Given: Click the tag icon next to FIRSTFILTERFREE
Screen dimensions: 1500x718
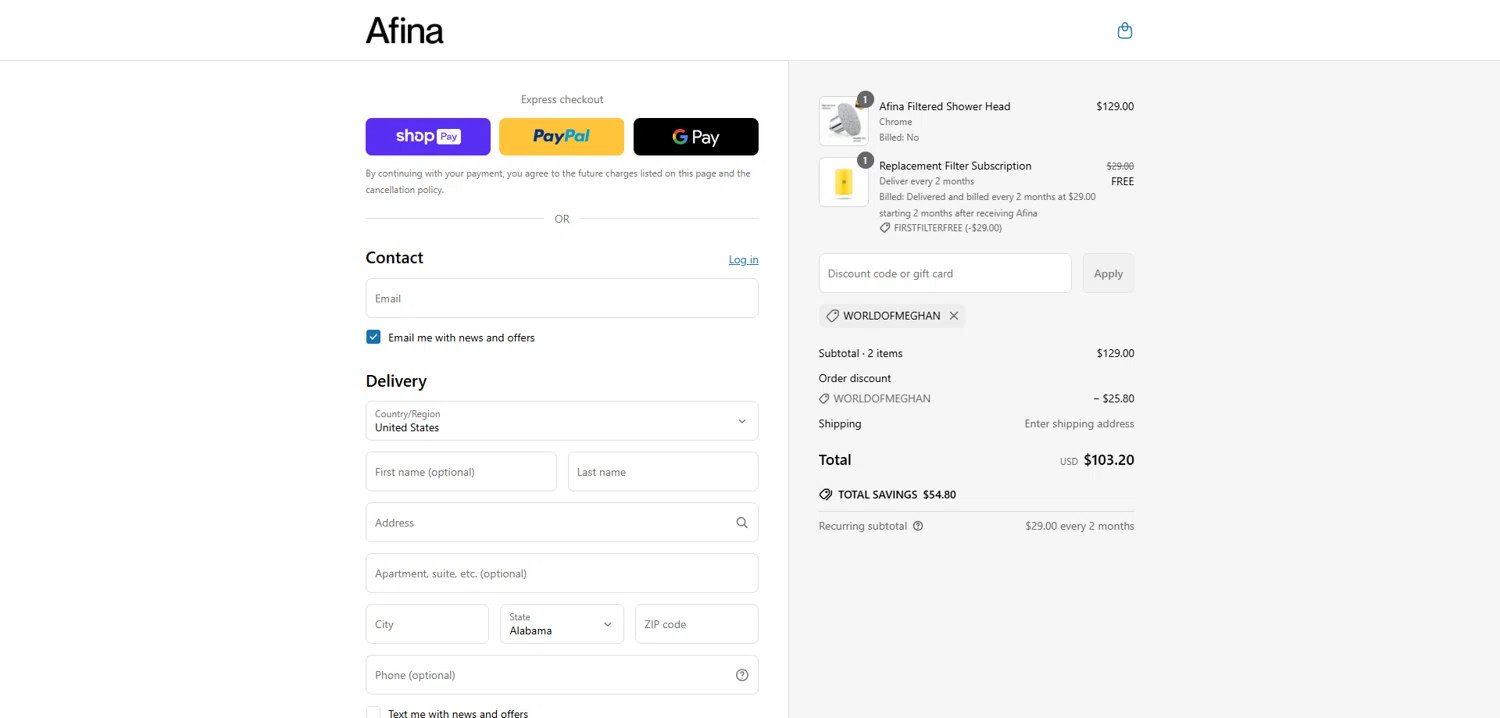Looking at the screenshot, I should tap(885, 228).
